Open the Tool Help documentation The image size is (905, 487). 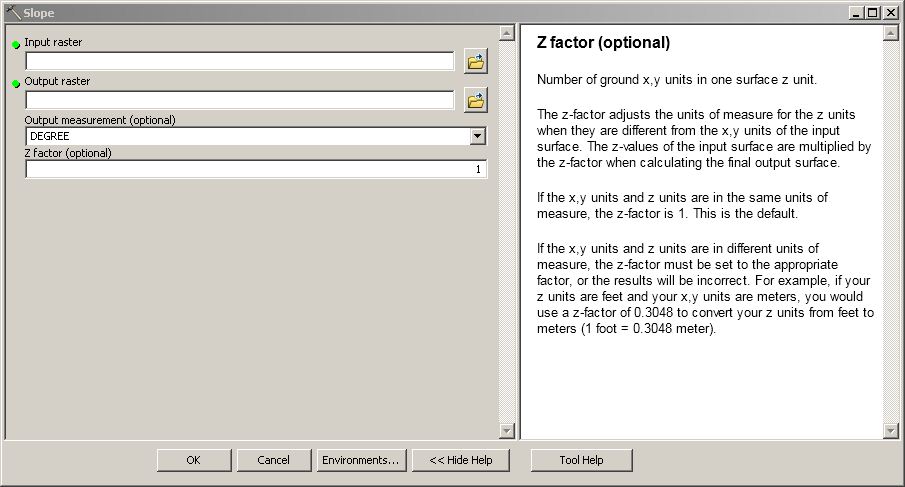[x=581, y=460]
